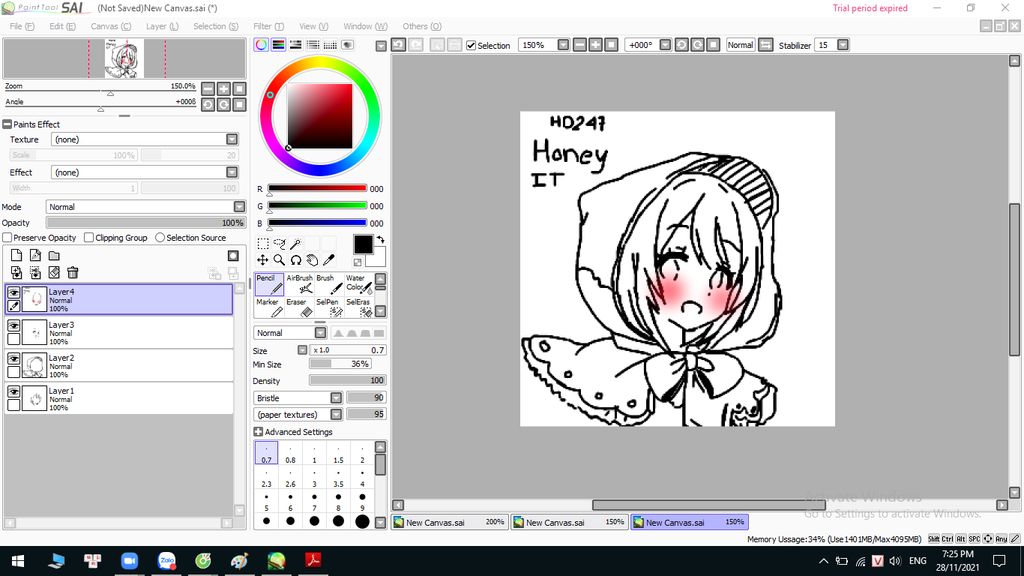Open the Effect dropdown
Image resolution: width=1024 pixels, height=576 pixels.
(x=232, y=172)
